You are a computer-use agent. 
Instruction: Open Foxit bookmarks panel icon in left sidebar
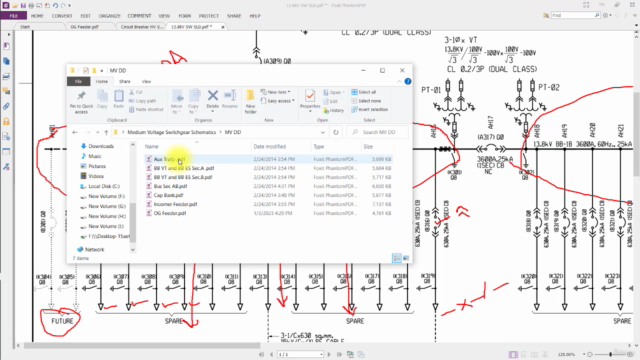[x=7, y=46]
